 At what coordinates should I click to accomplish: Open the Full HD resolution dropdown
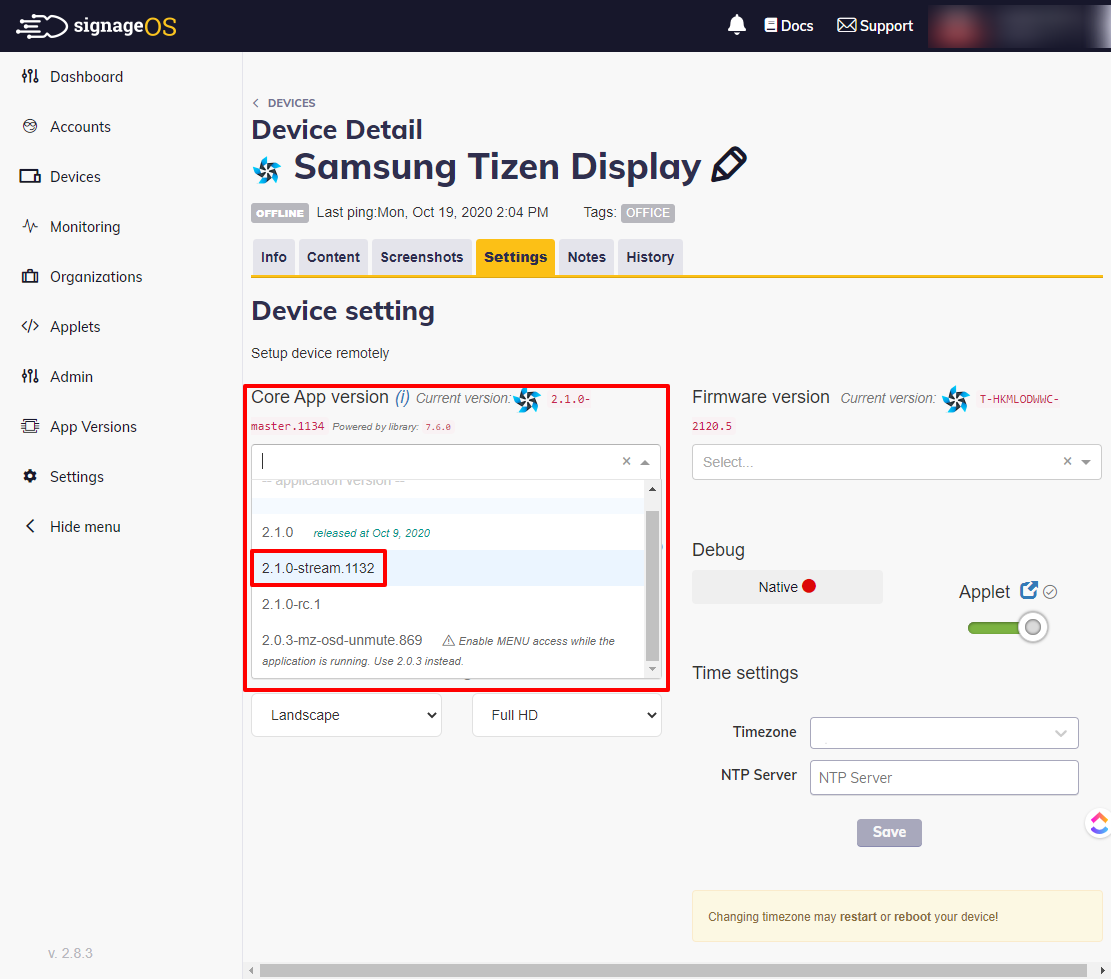pos(566,715)
